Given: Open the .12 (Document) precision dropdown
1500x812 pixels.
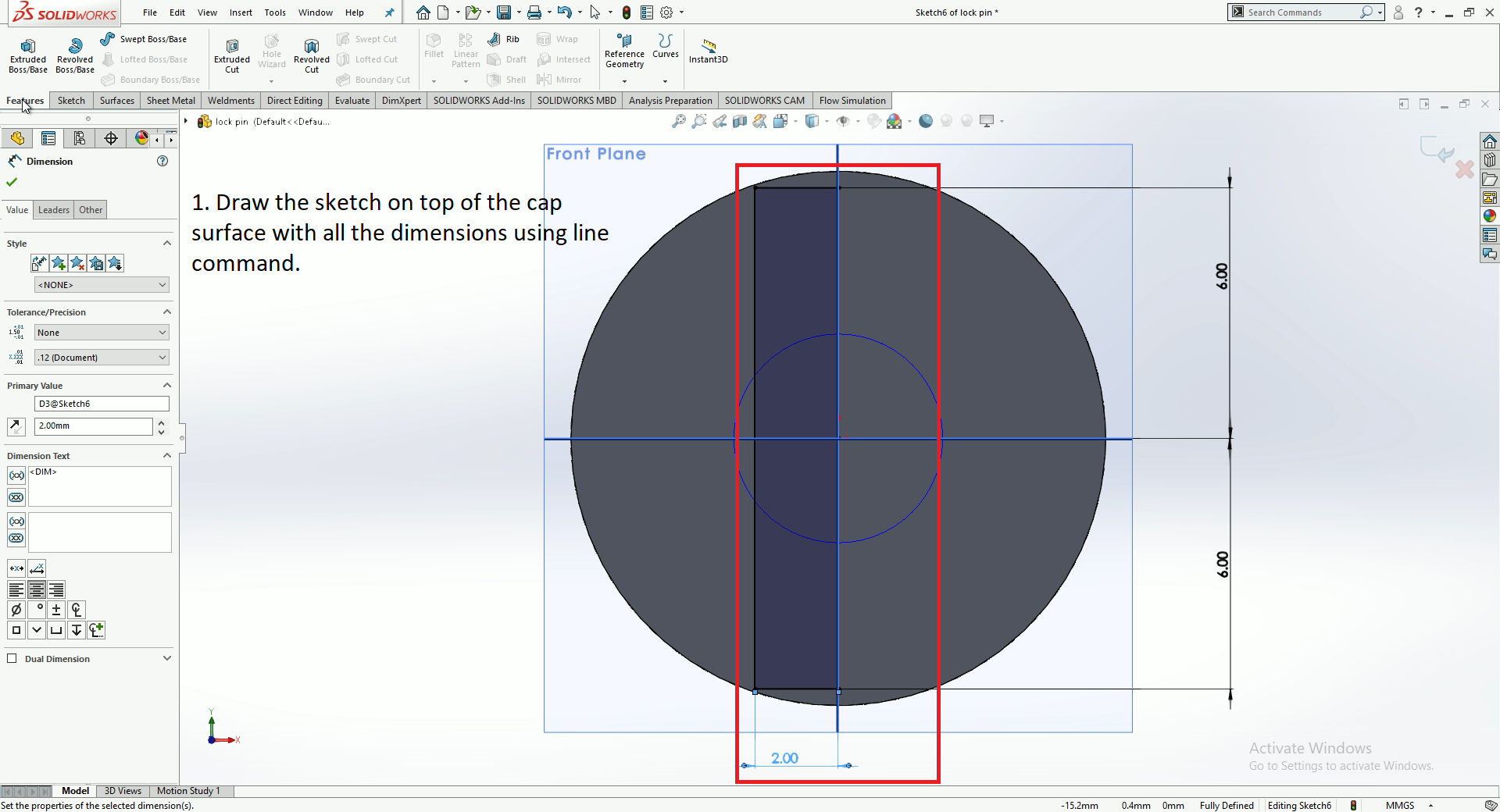Looking at the screenshot, I should click(x=102, y=358).
